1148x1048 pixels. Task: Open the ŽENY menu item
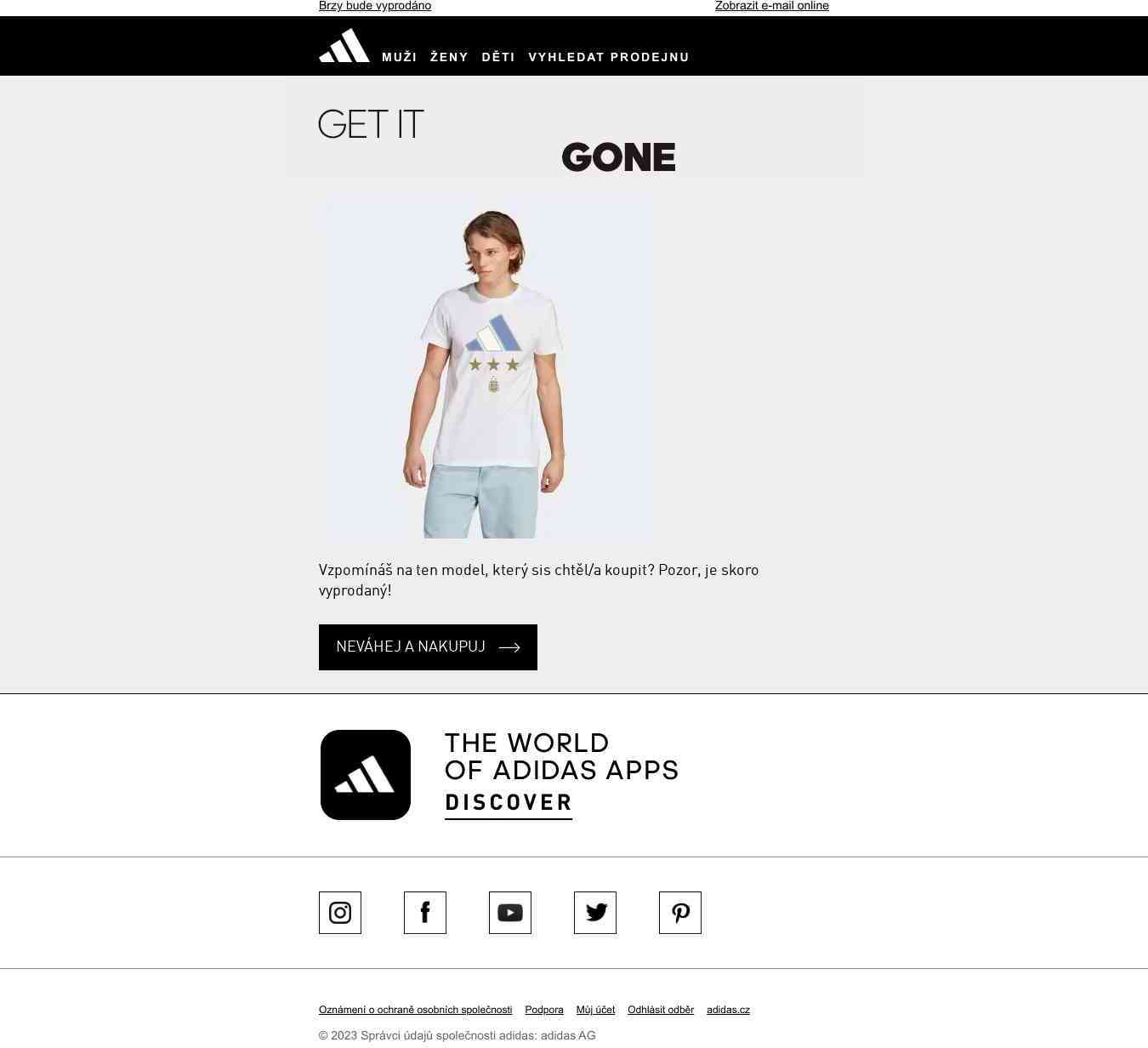[449, 57]
